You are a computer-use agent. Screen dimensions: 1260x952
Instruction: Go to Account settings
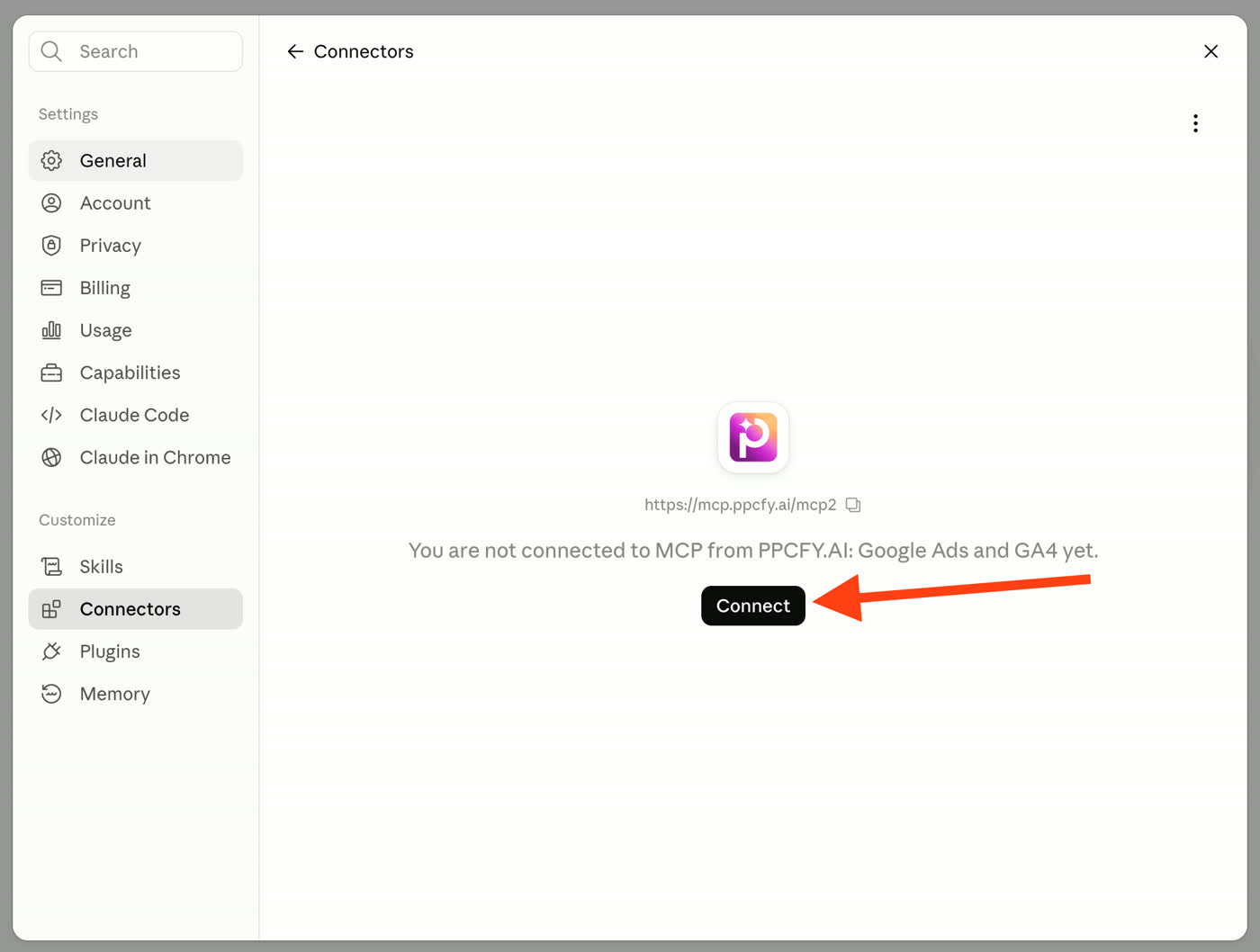pyautogui.click(x=115, y=203)
